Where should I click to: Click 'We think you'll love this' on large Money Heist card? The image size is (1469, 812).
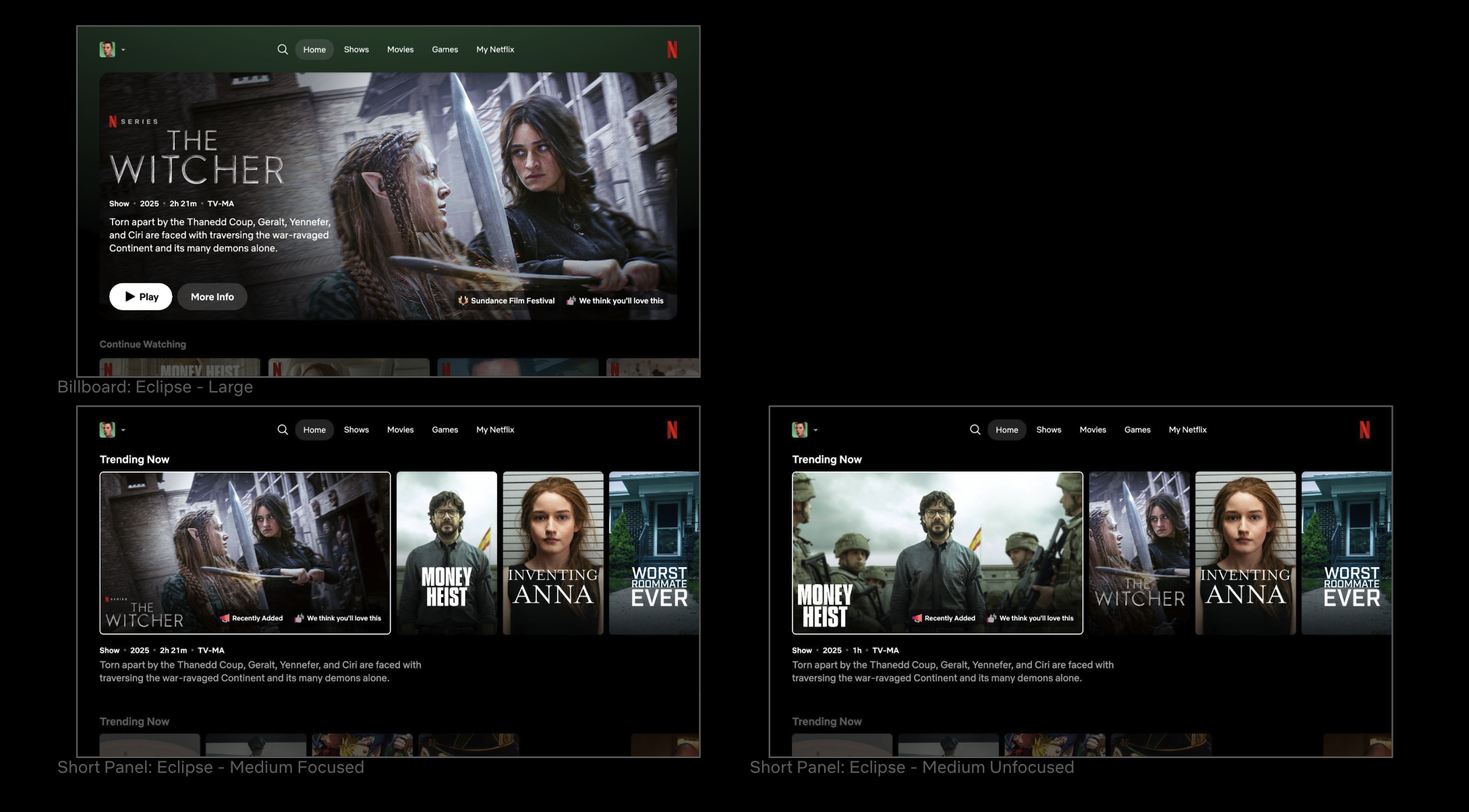[x=1031, y=618]
